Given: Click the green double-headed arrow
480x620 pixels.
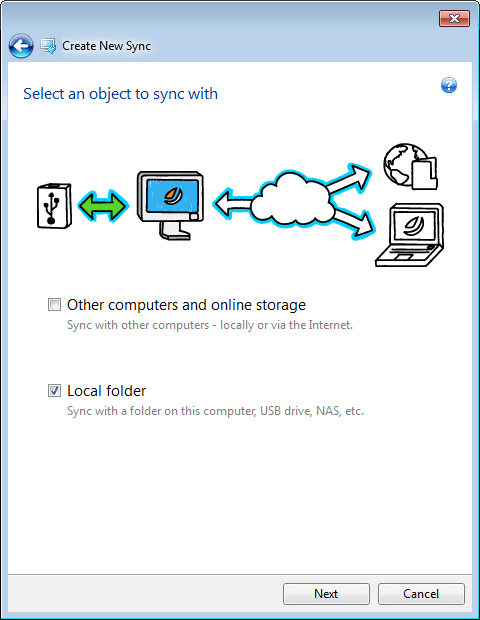Looking at the screenshot, I should pyautogui.click(x=103, y=206).
